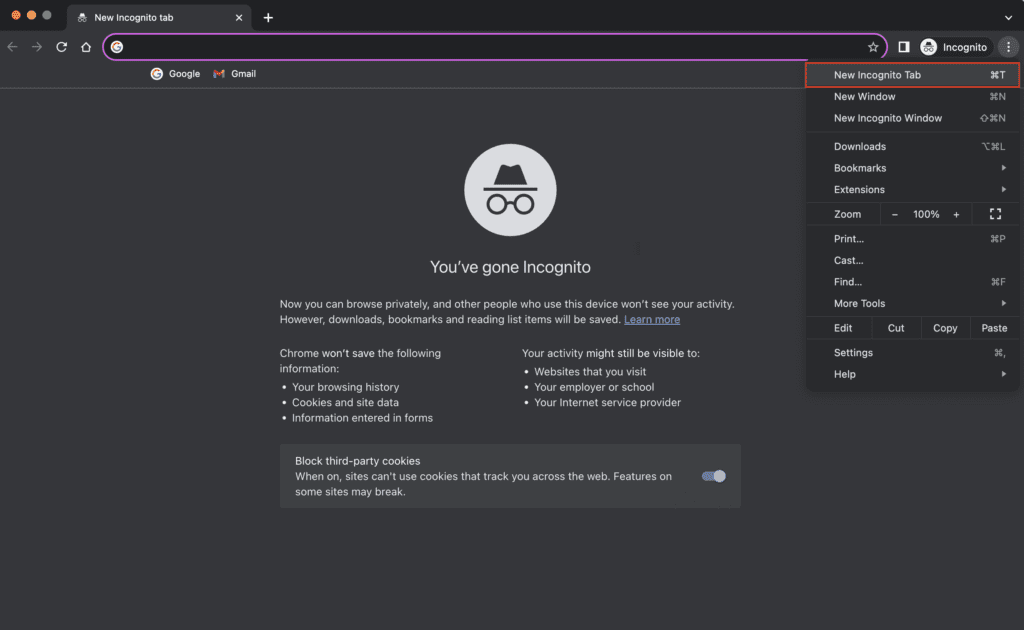Open Settings from the menu
Screen dimensions: 1024x630
(x=912, y=353)
